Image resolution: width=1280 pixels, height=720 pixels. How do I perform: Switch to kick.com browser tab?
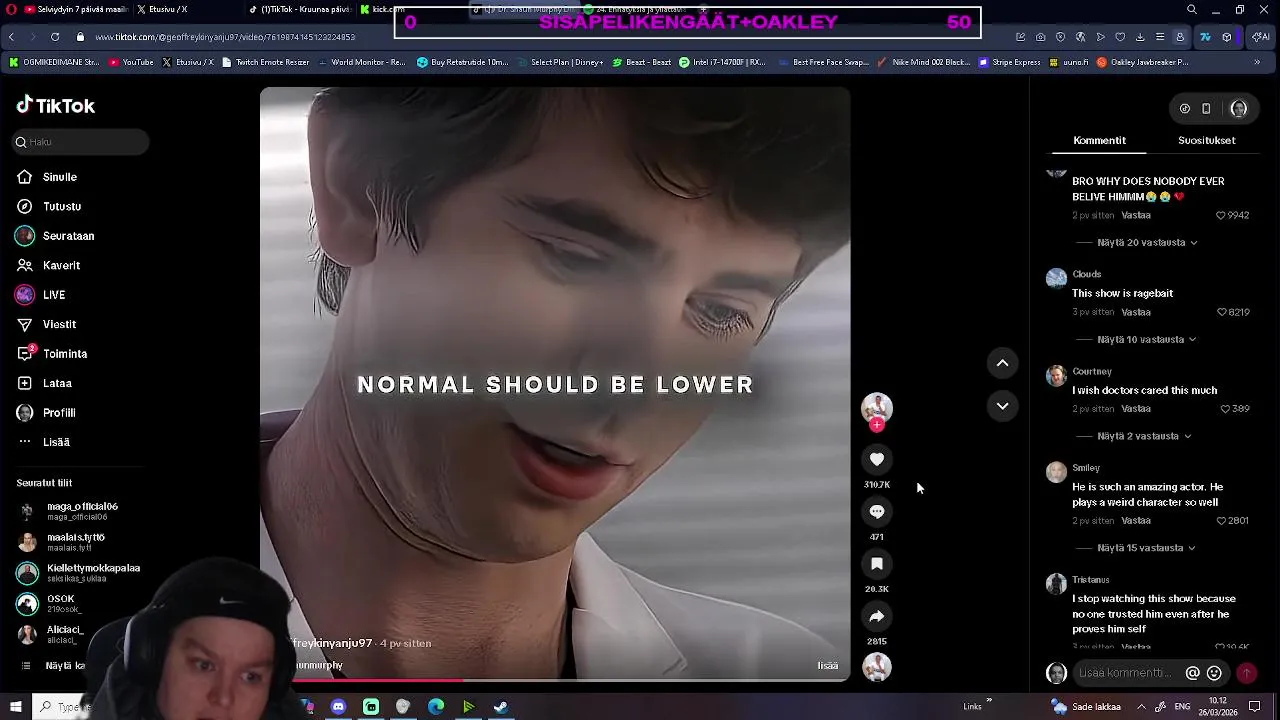tap(381, 10)
